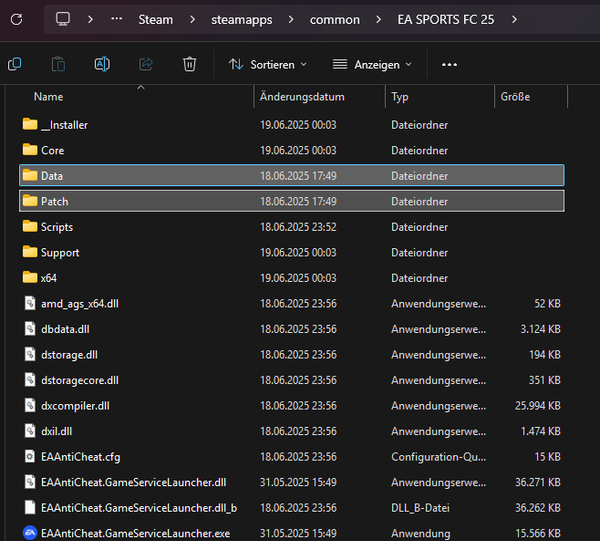
Task: Select the Core folder icon
Action: [30, 150]
